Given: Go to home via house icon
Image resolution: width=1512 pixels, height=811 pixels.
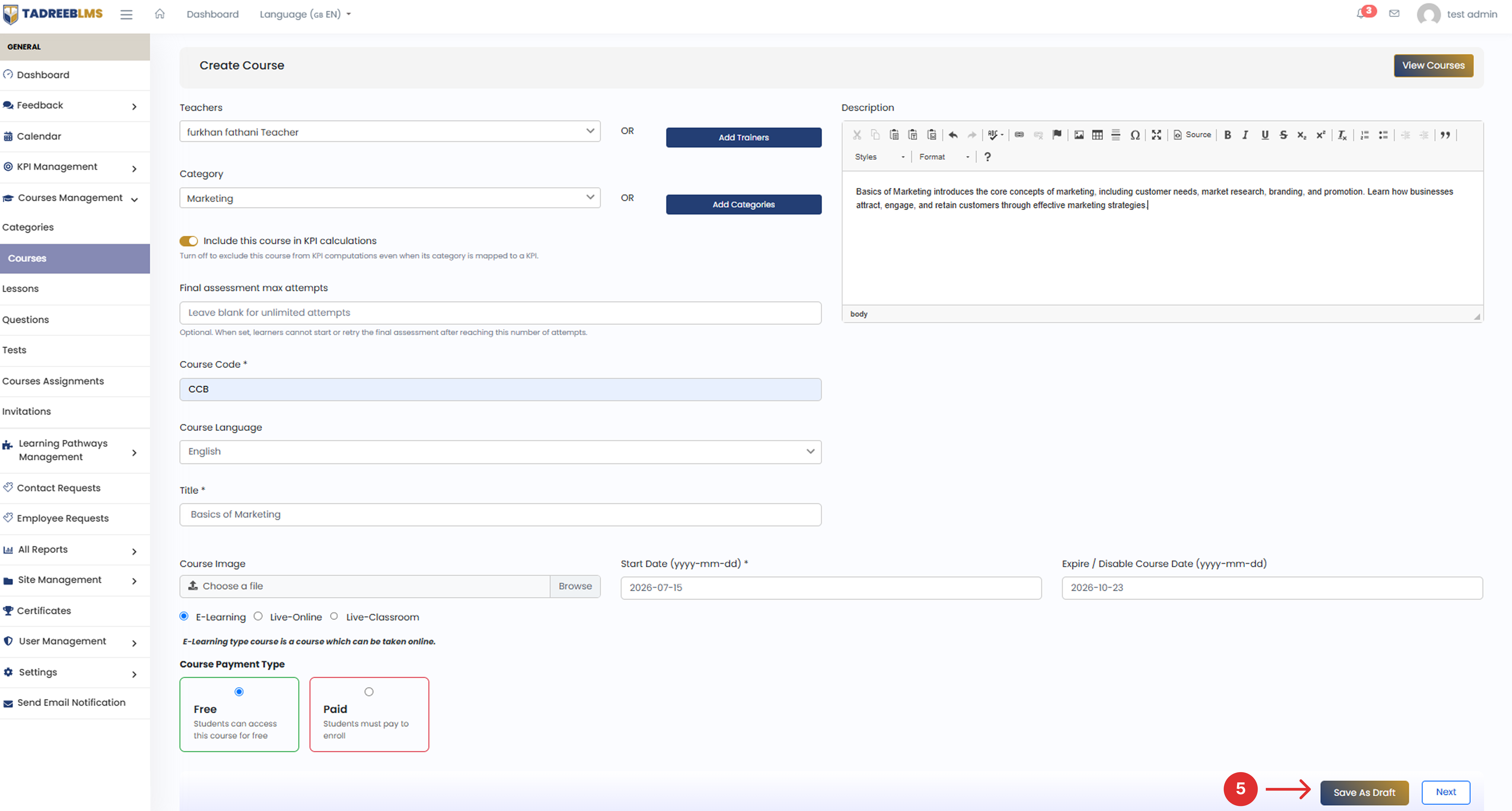Looking at the screenshot, I should tap(160, 14).
